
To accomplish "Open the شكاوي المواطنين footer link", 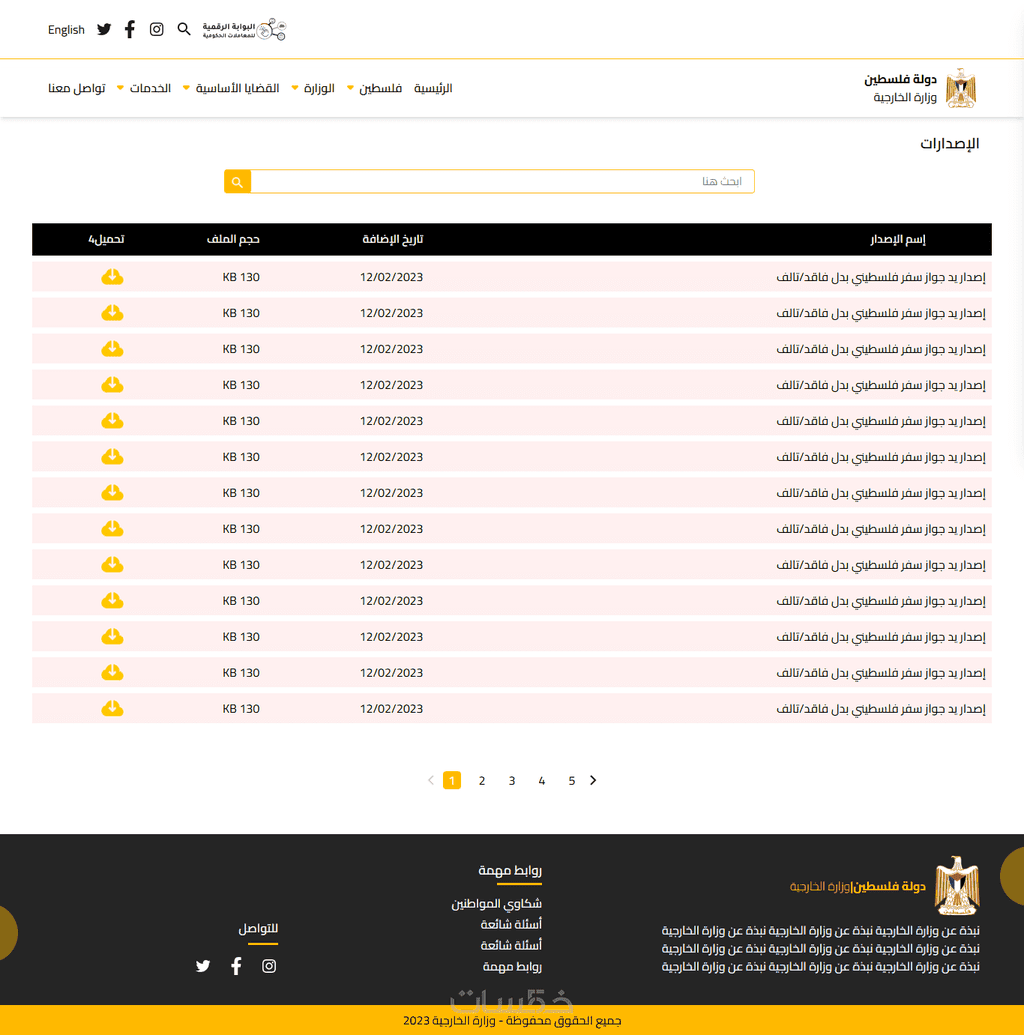I will (496, 904).
